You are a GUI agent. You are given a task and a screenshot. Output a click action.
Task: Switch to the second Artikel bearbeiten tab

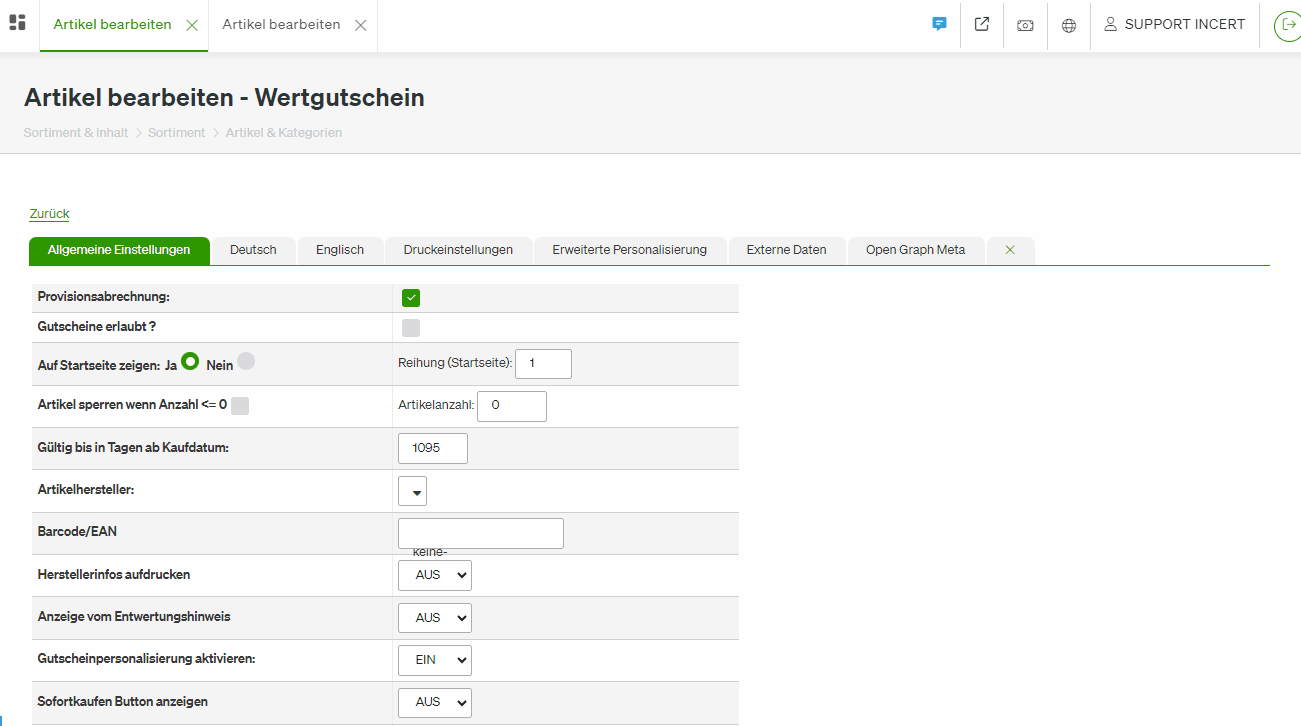point(281,25)
